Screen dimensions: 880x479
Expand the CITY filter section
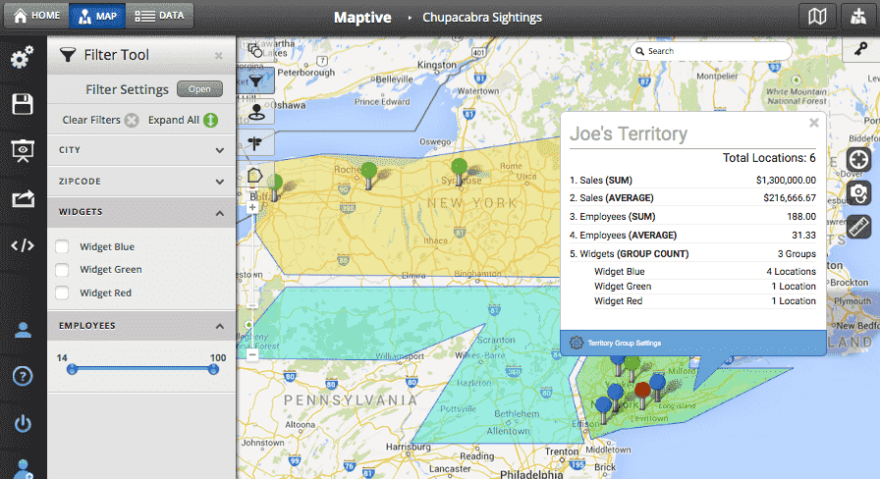(141, 150)
